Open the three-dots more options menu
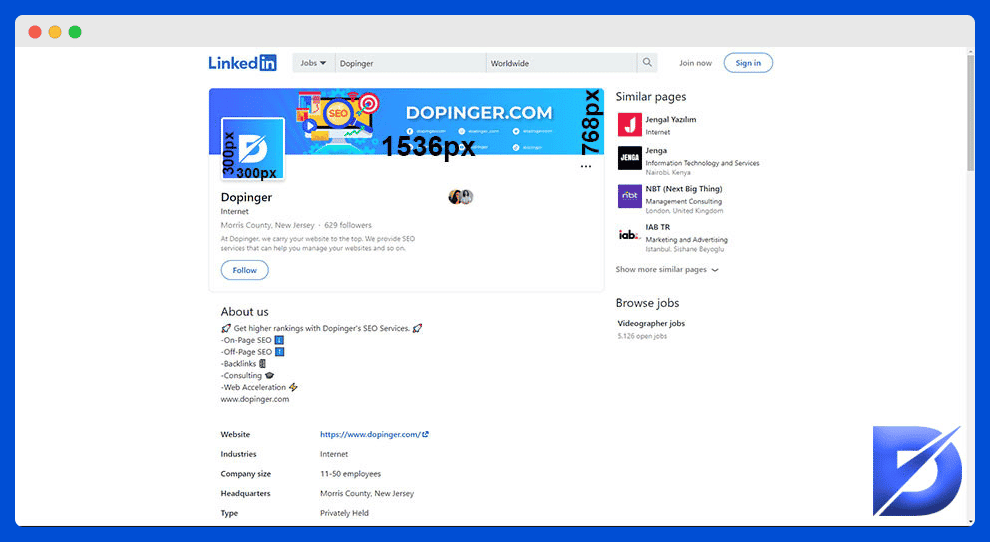990x542 pixels. point(586,166)
